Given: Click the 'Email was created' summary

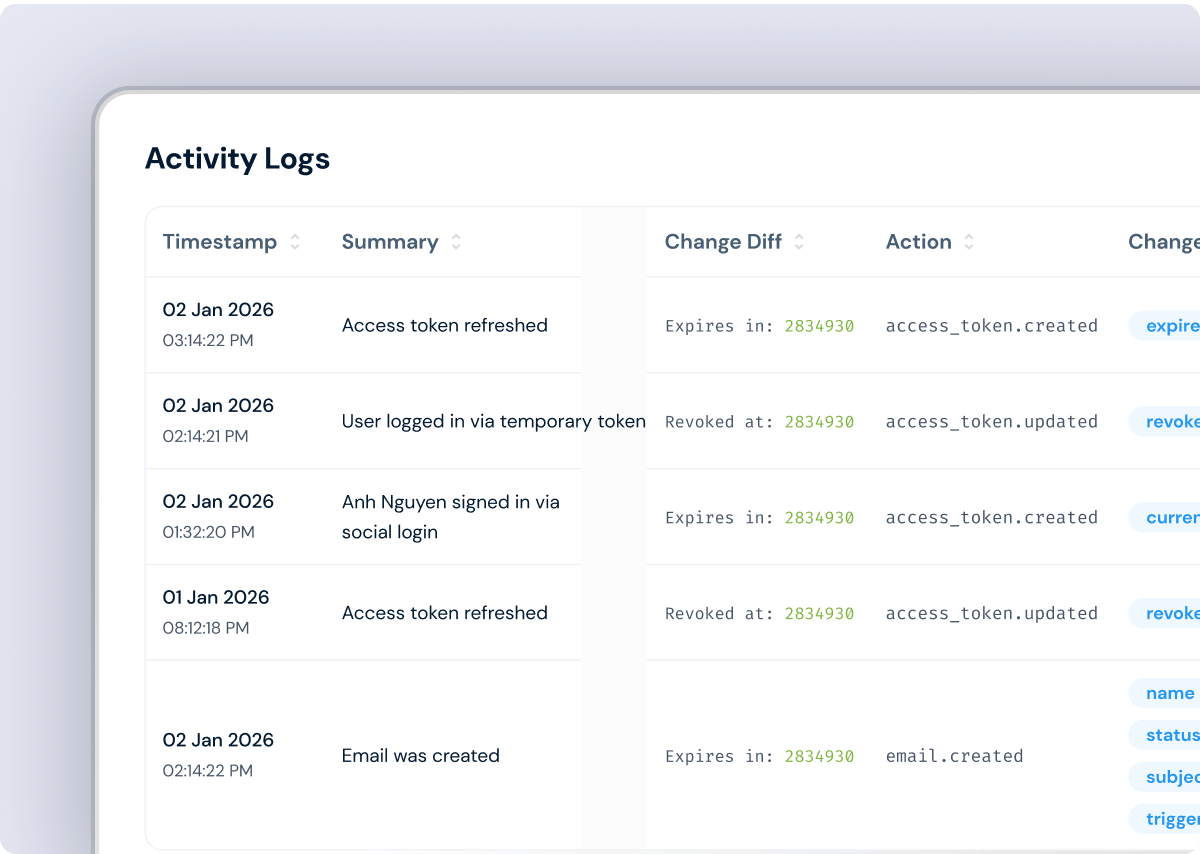Looking at the screenshot, I should coord(421,756).
